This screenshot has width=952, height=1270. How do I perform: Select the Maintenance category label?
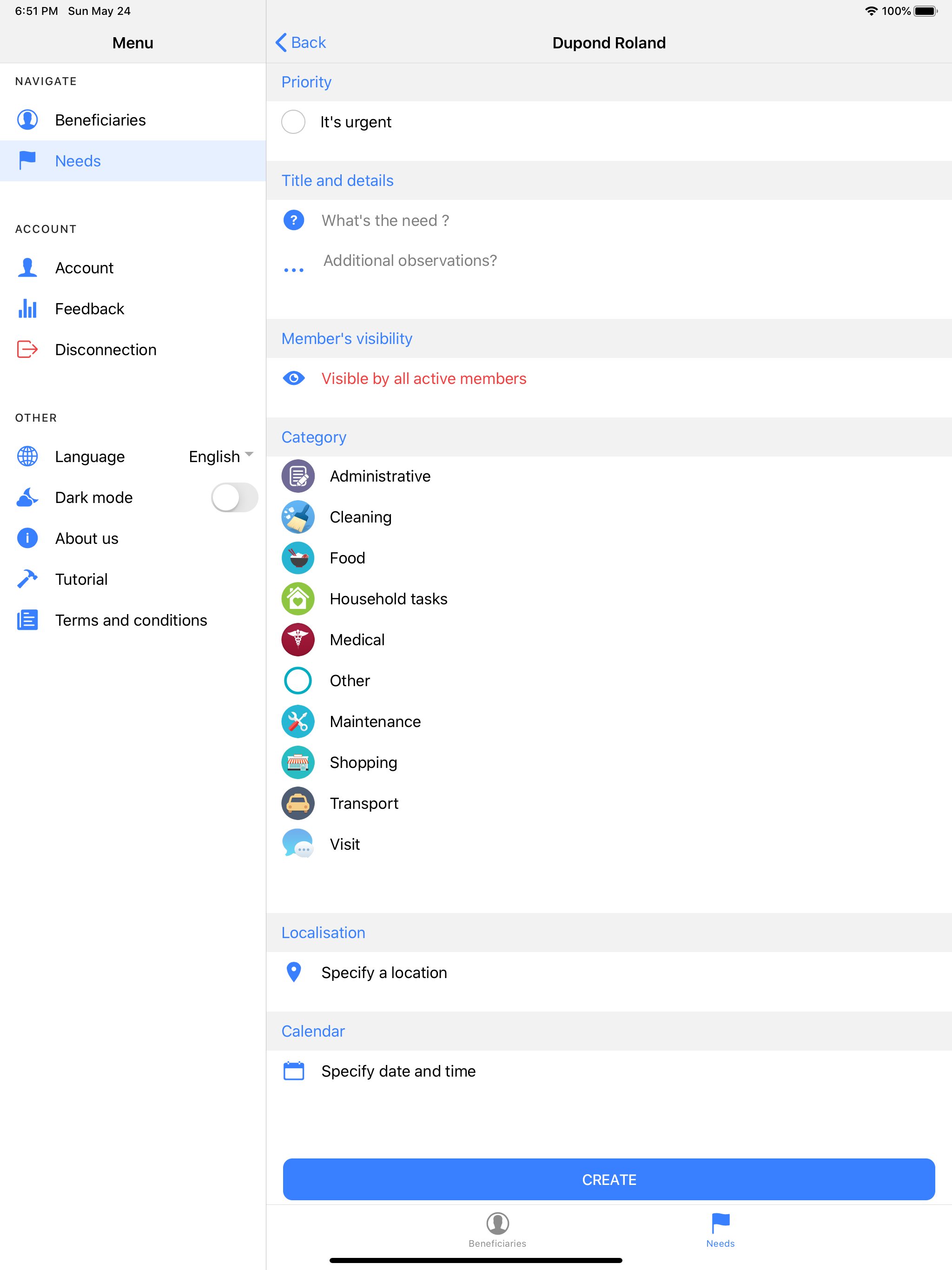point(375,721)
